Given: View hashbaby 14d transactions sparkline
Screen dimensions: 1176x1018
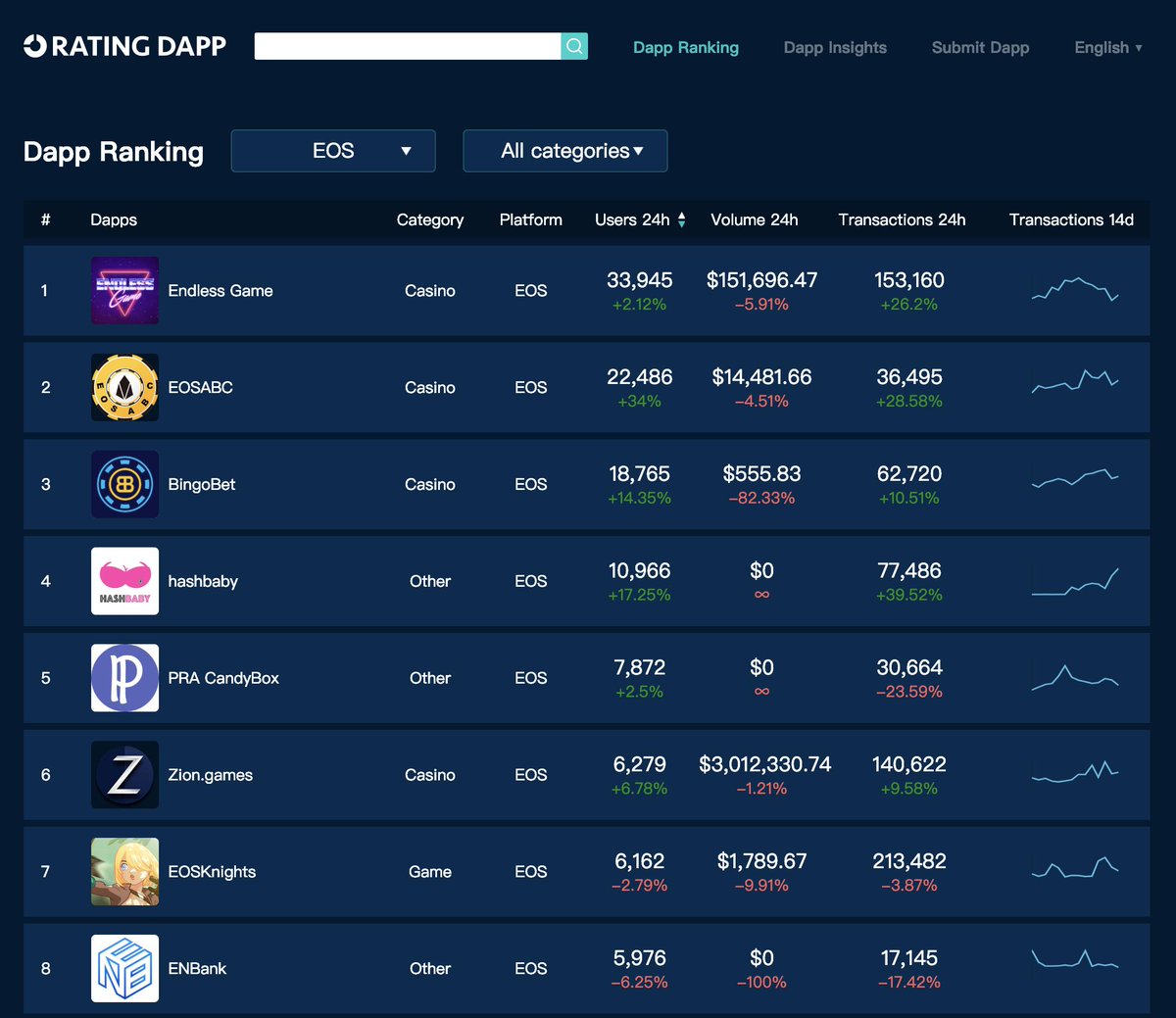Looking at the screenshot, I should [x=1075, y=581].
